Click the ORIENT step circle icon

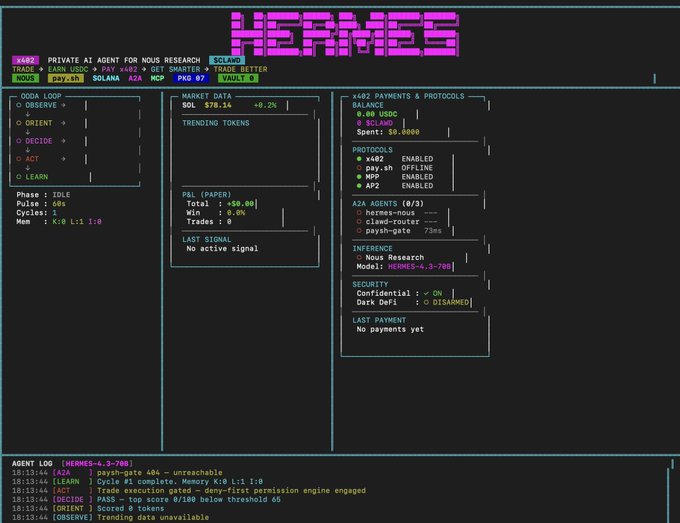tap(19, 123)
